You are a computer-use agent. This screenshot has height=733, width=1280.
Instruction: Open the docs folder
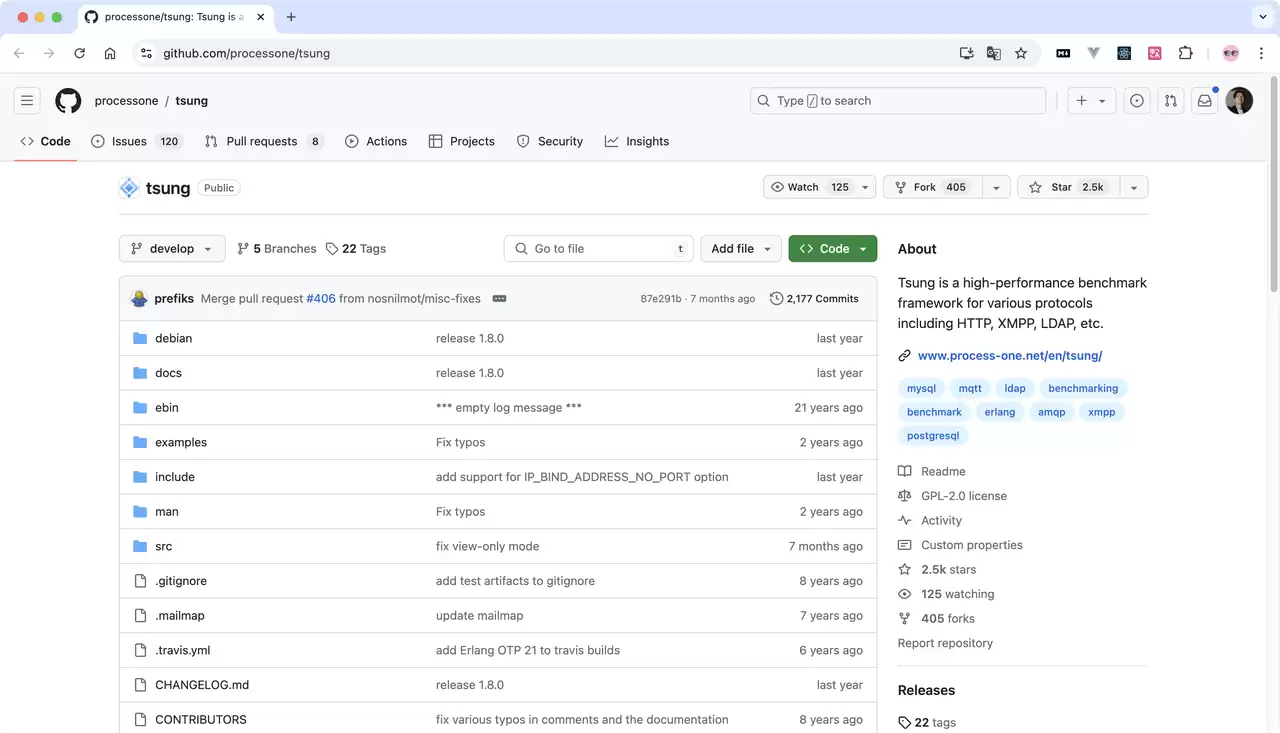(x=168, y=373)
